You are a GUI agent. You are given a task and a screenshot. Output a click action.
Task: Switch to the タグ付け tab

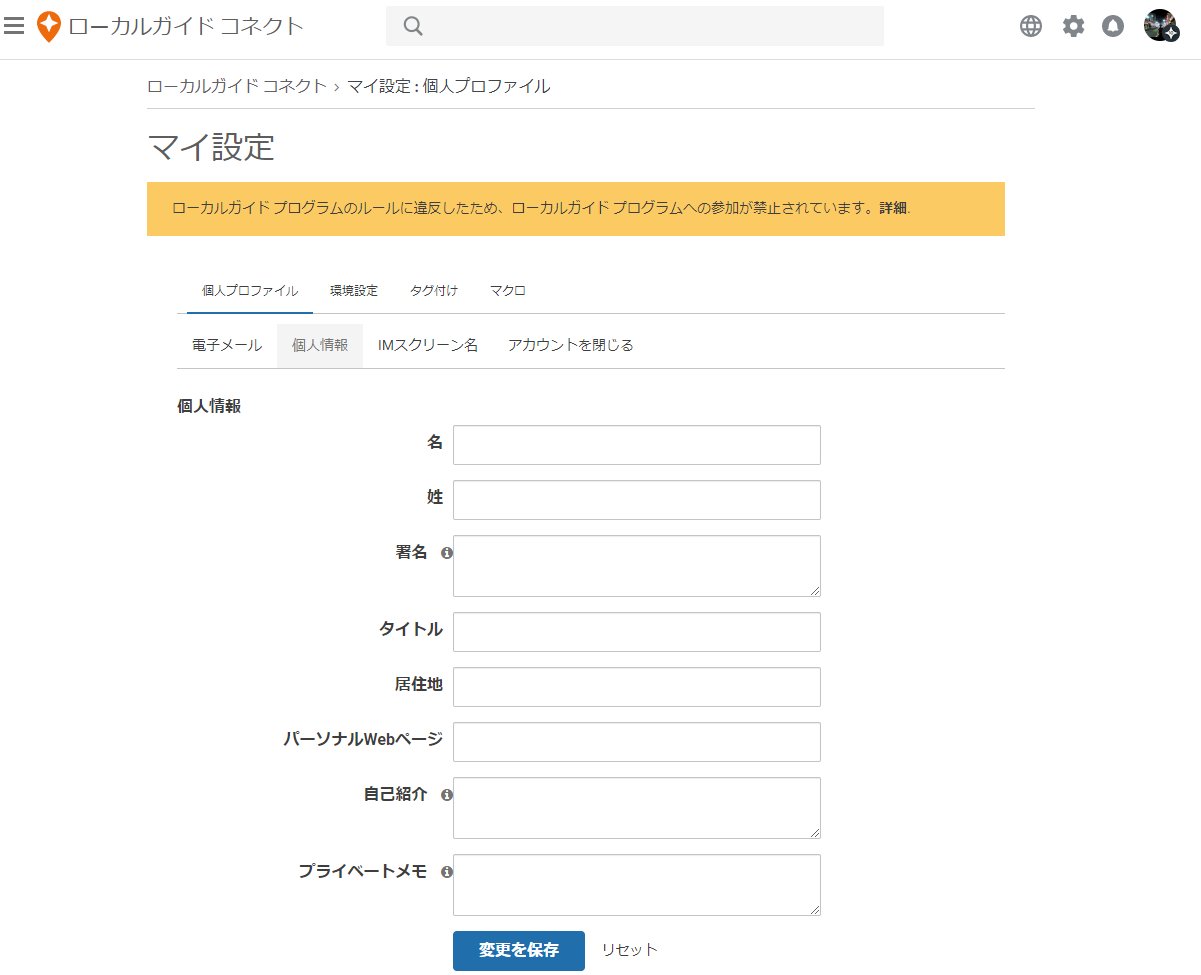click(x=434, y=291)
